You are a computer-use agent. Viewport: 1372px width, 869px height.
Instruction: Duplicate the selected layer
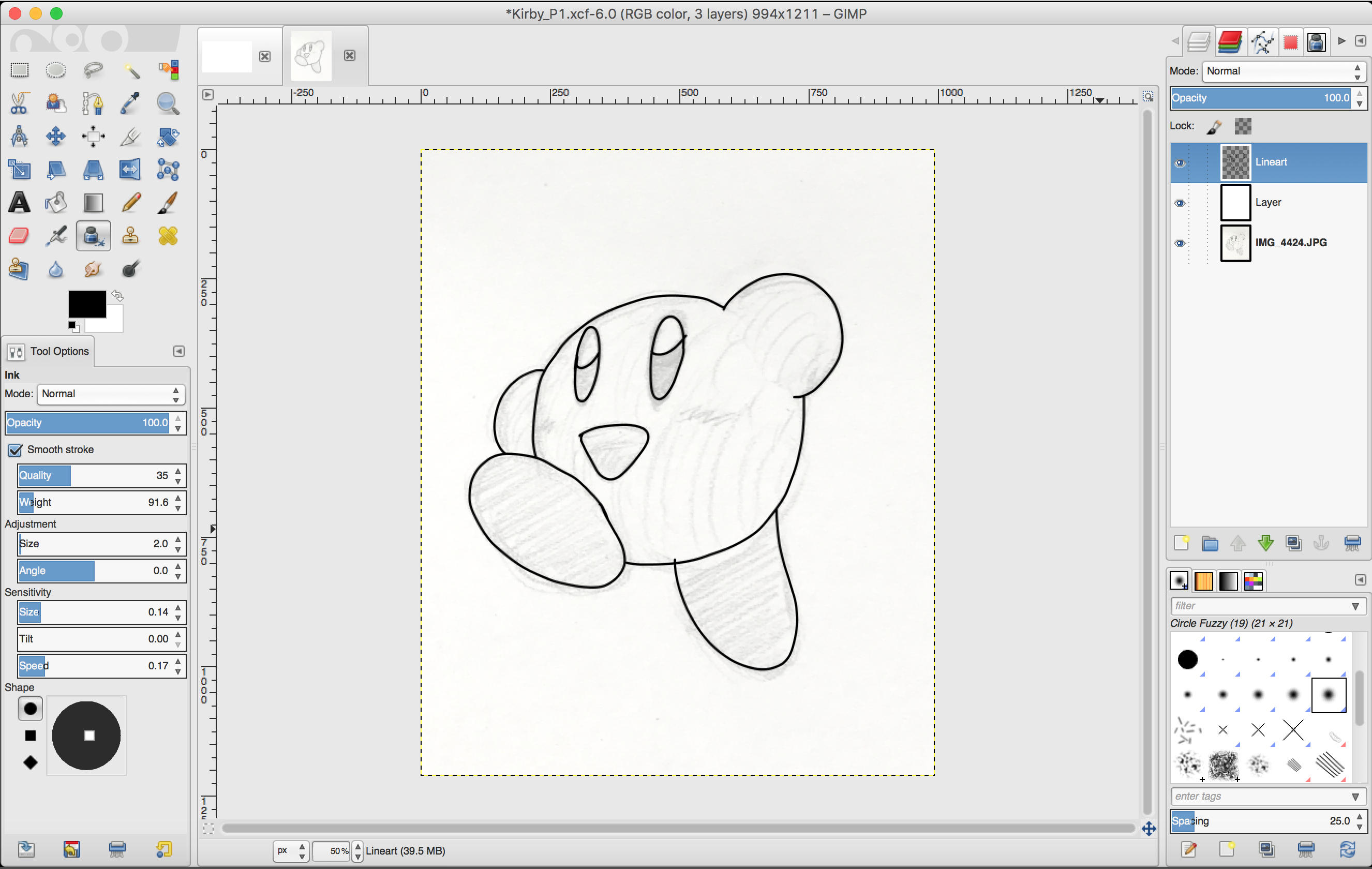(1293, 543)
